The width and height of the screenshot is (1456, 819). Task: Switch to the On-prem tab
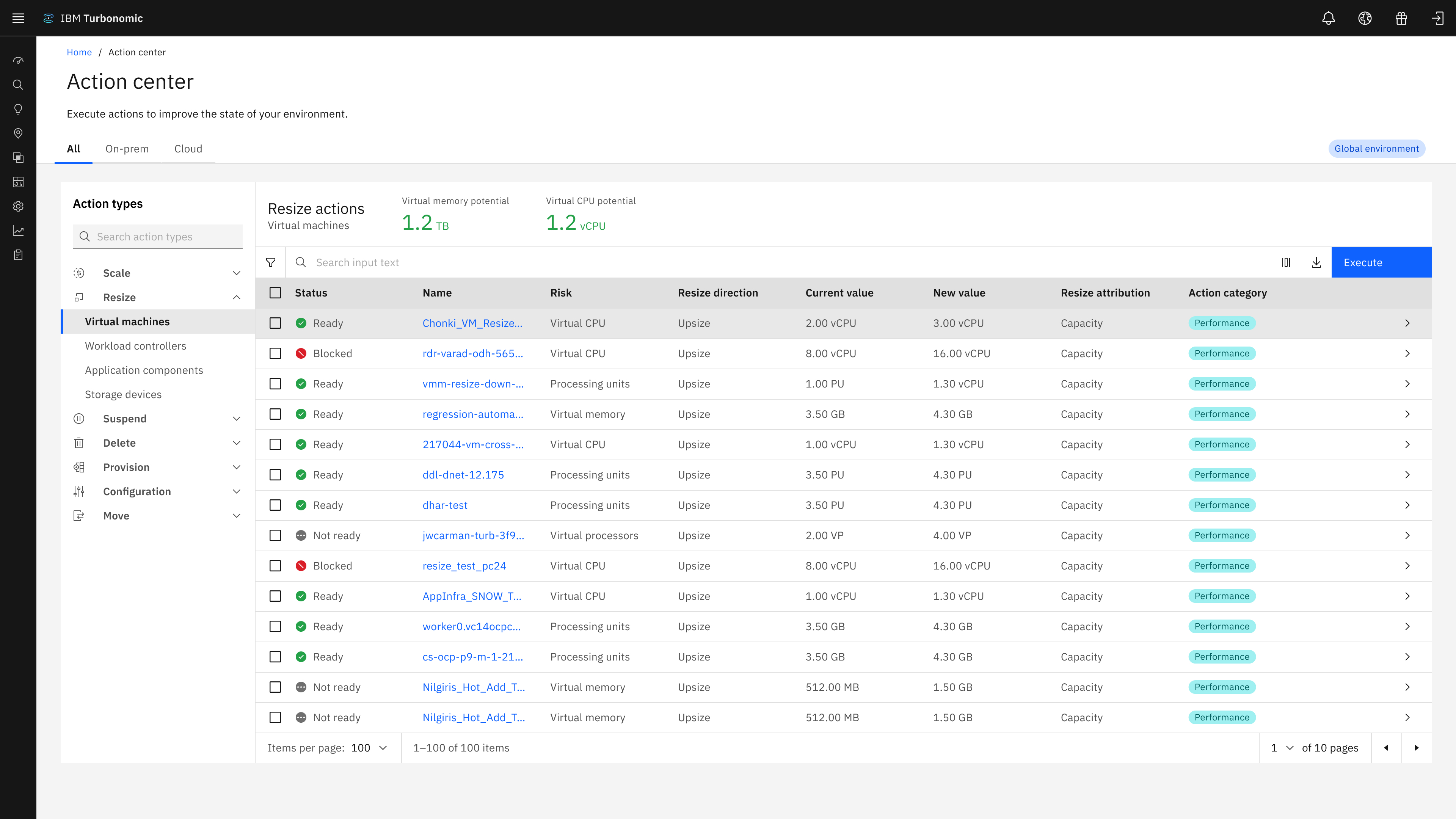(x=127, y=149)
